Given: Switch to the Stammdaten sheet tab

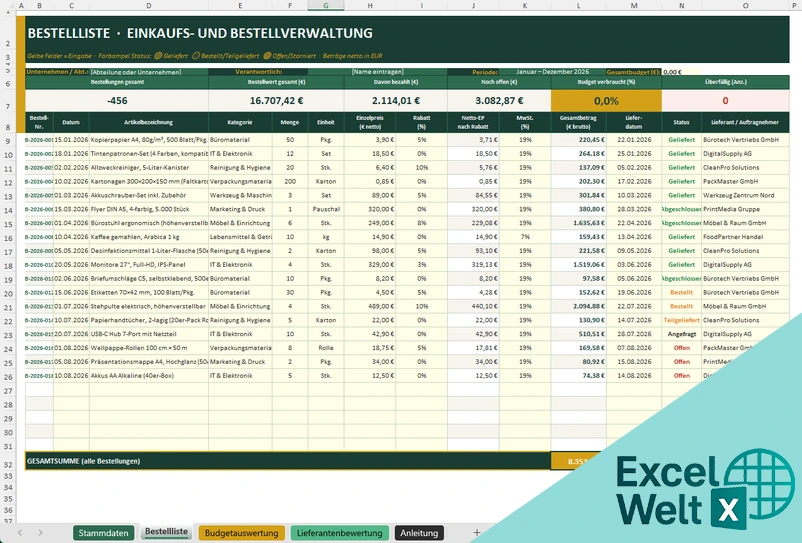Looking at the screenshot, I should pyautogui.click(x=103, y=533).
